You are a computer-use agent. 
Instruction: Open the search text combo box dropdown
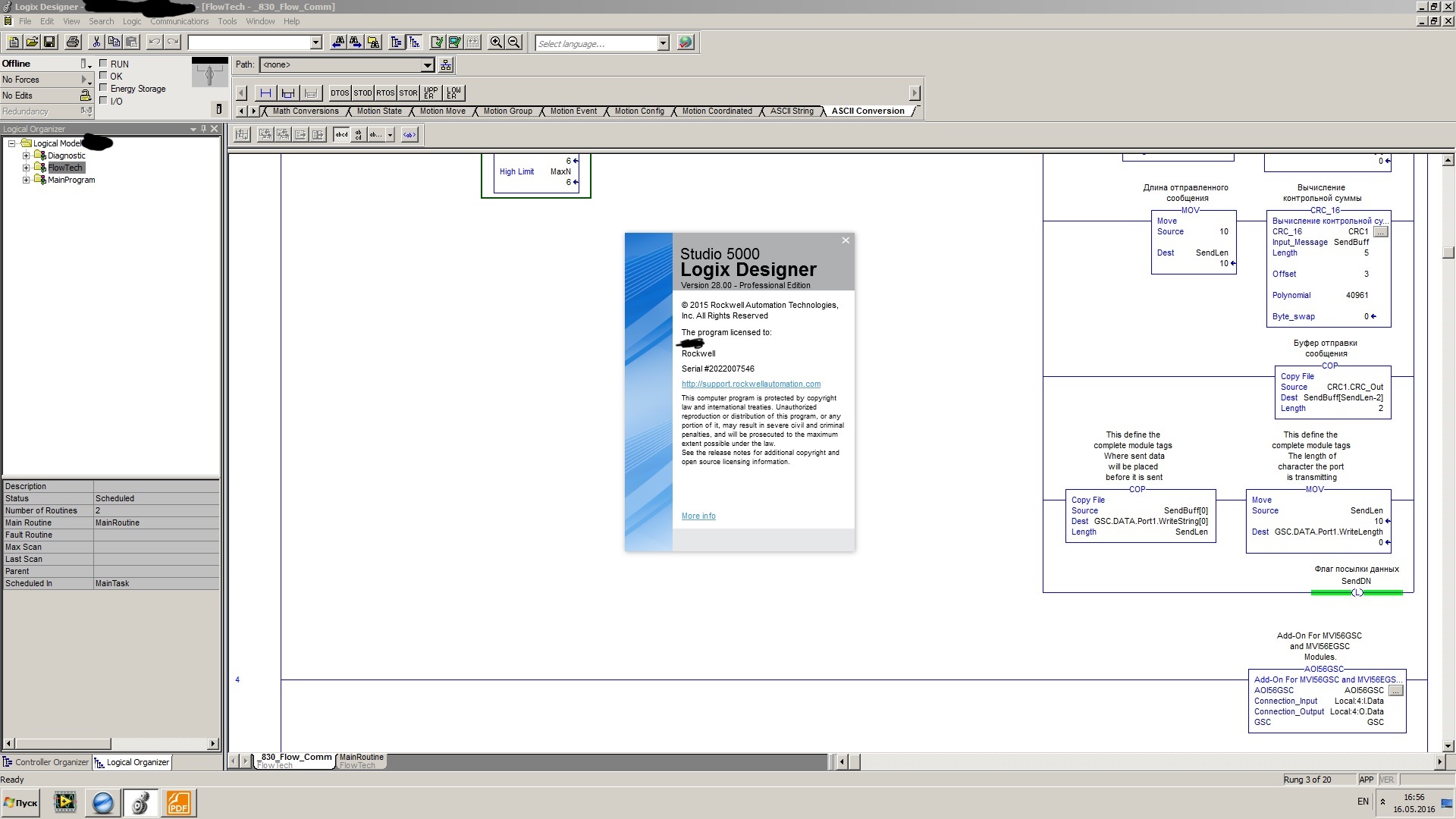click(316, 42)
